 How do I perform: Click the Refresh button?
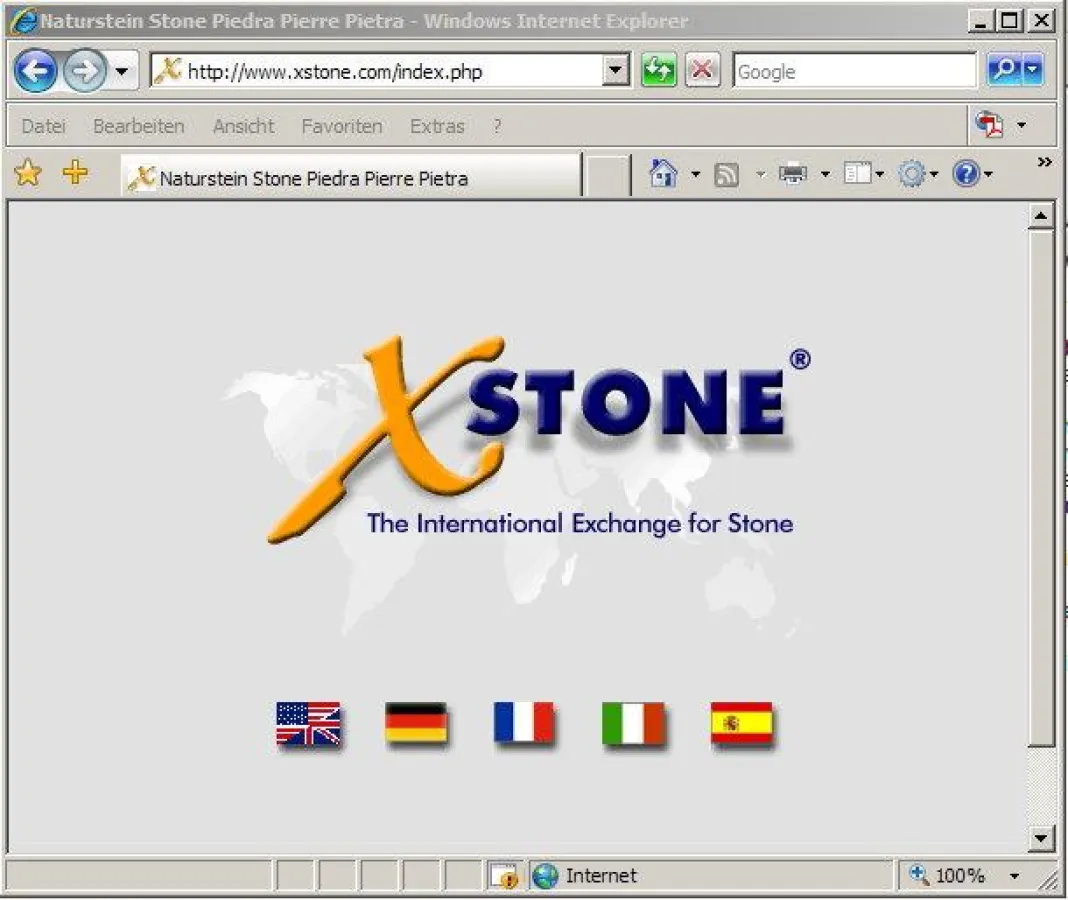(657, 70)
